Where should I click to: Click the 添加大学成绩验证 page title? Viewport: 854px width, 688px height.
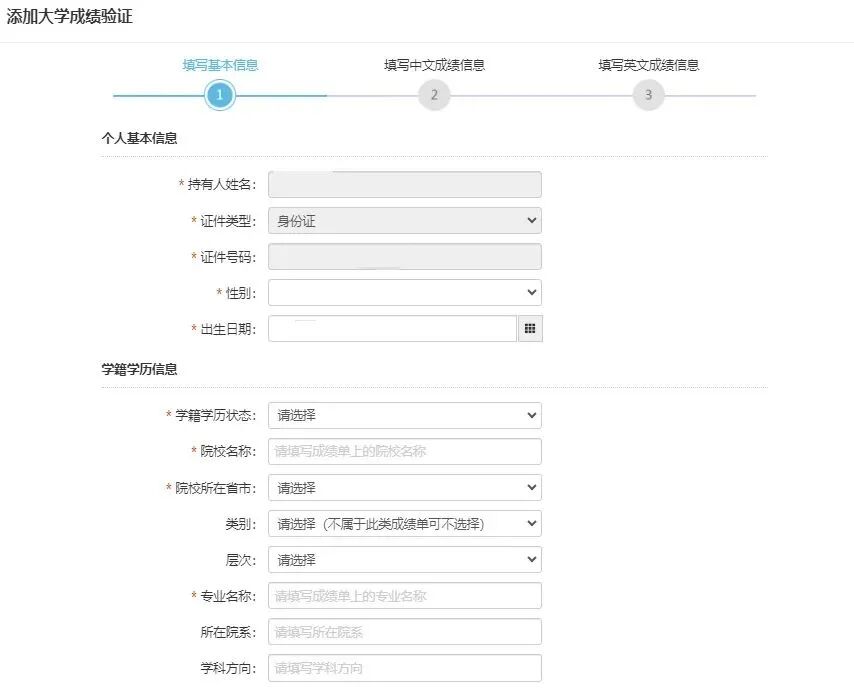70,16
